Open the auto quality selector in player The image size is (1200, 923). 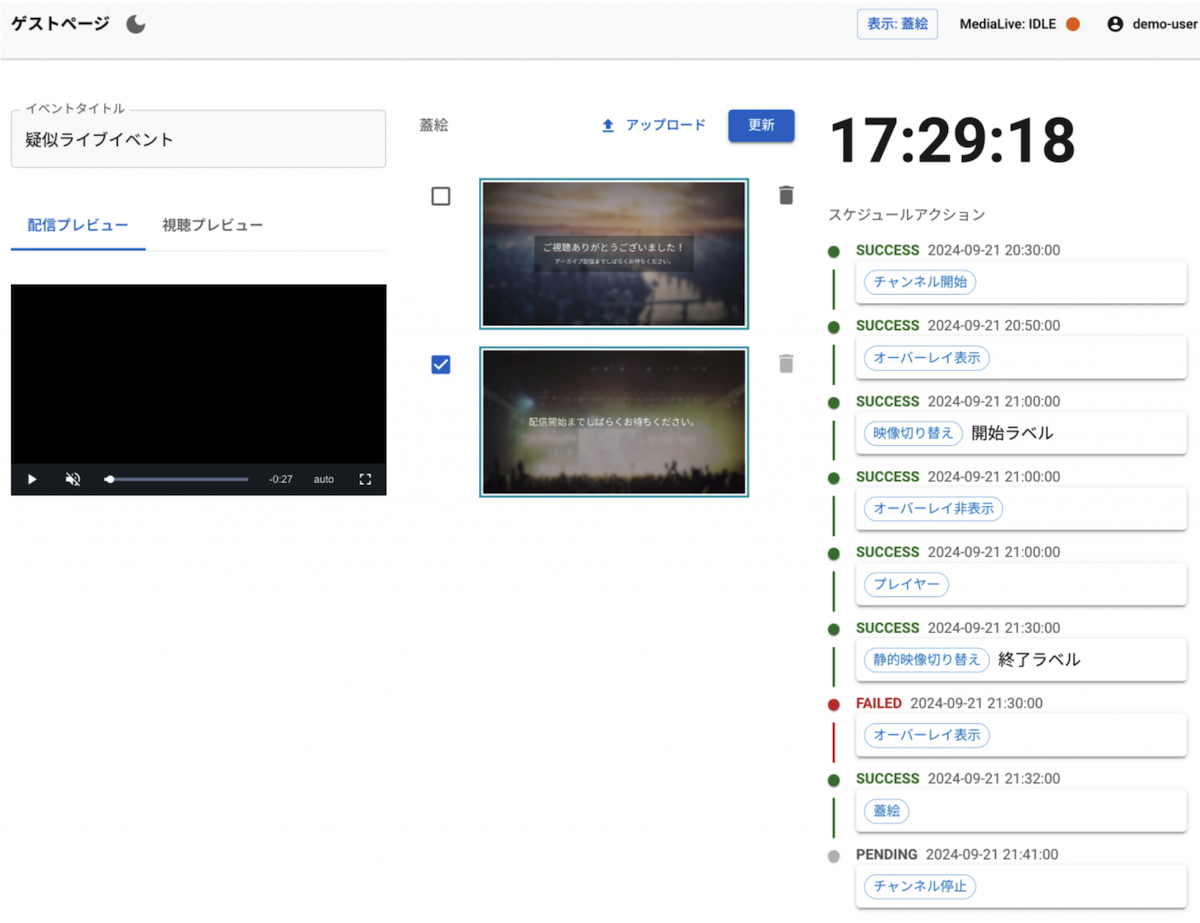324,480
